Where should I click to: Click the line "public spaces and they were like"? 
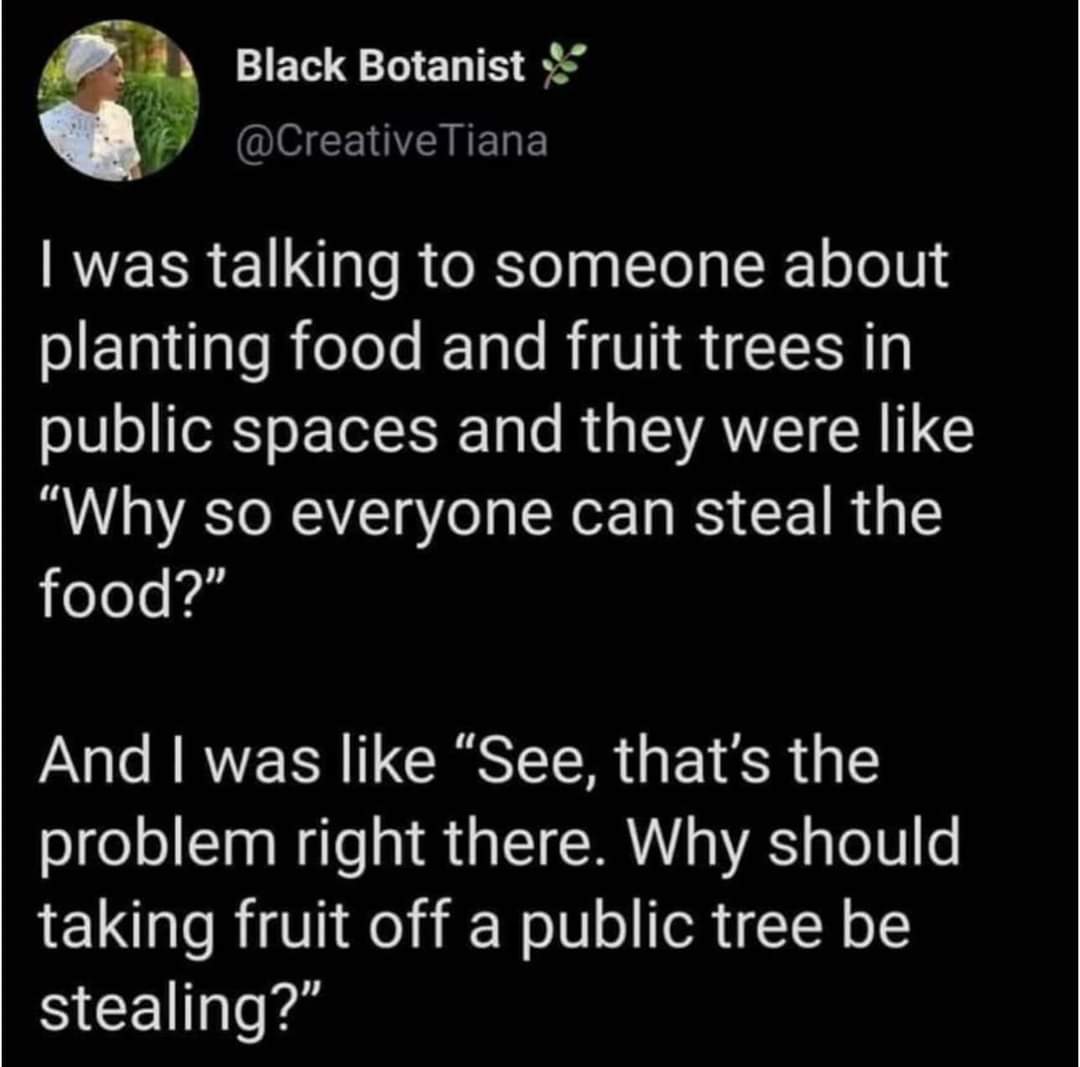coord(505,438)
